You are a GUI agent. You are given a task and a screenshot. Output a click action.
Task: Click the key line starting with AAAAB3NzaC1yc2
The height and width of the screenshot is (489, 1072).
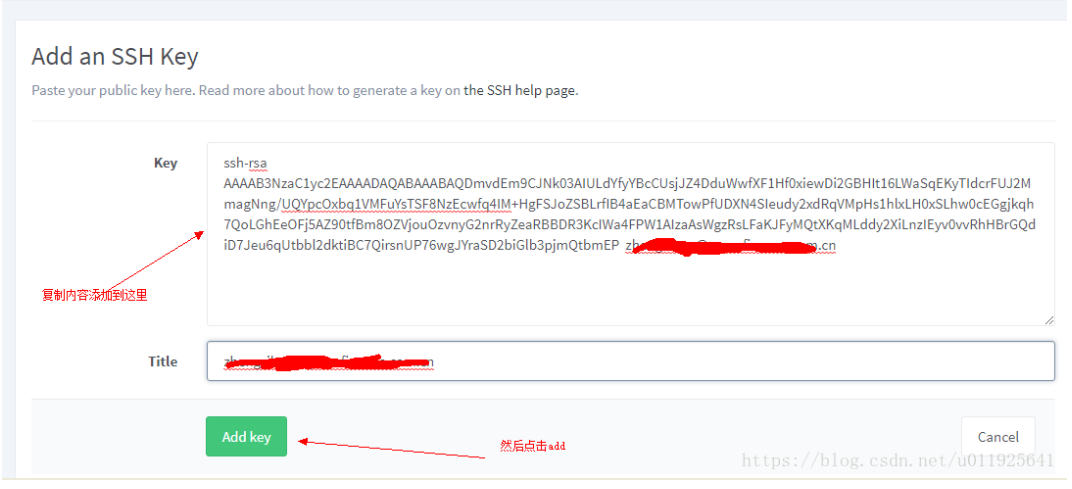coord(627,183)
